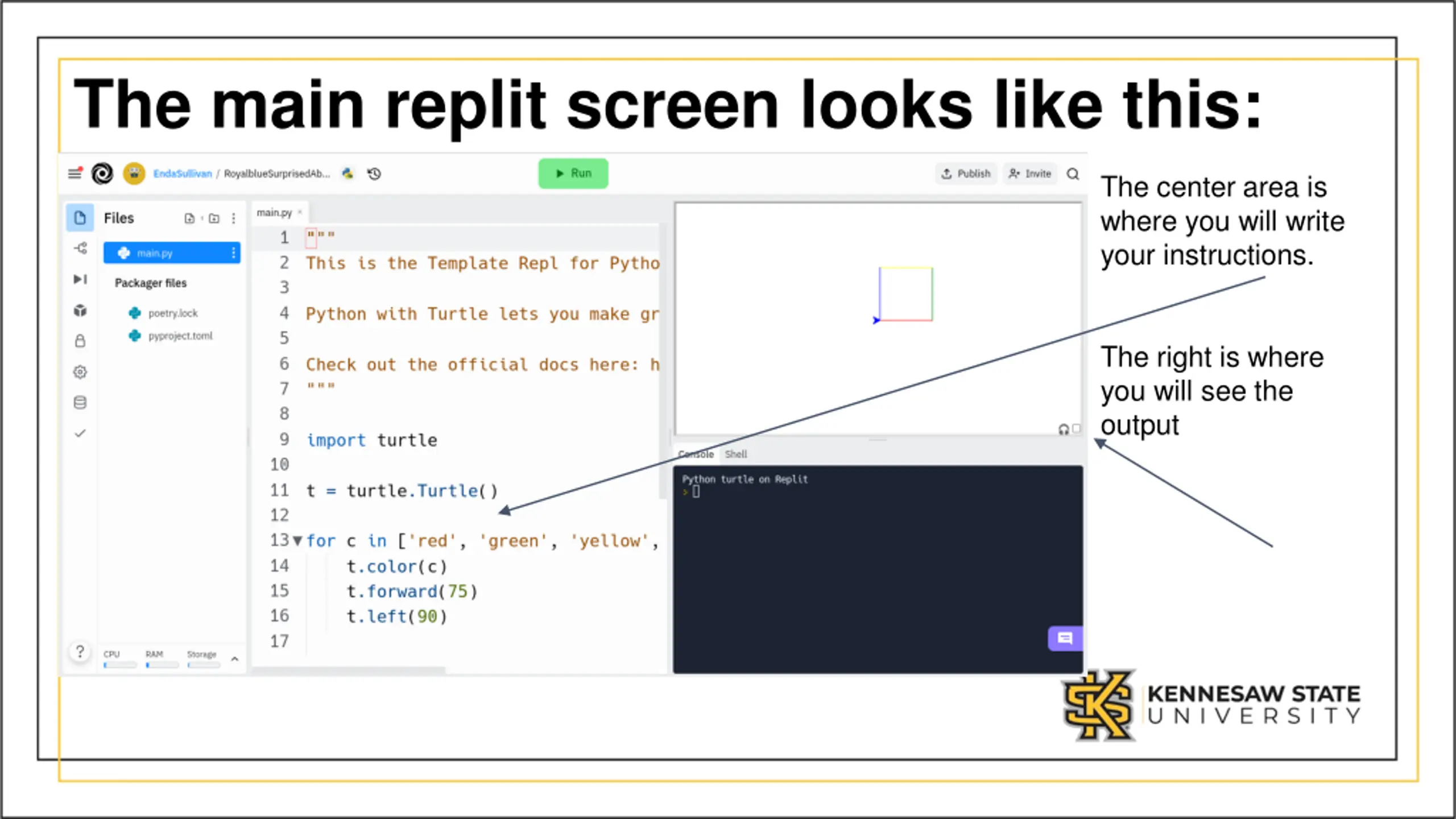
Task: Expand the resources panel chevron
Action: (x=234, y=659)
